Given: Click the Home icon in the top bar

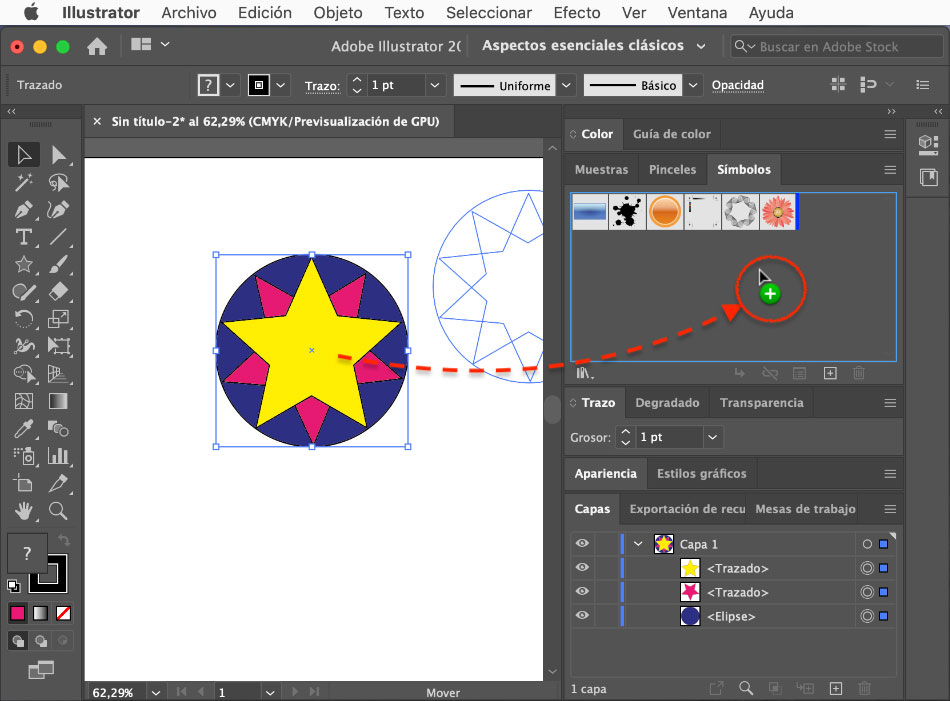Looking at the screenshot, I should [97, 47].
